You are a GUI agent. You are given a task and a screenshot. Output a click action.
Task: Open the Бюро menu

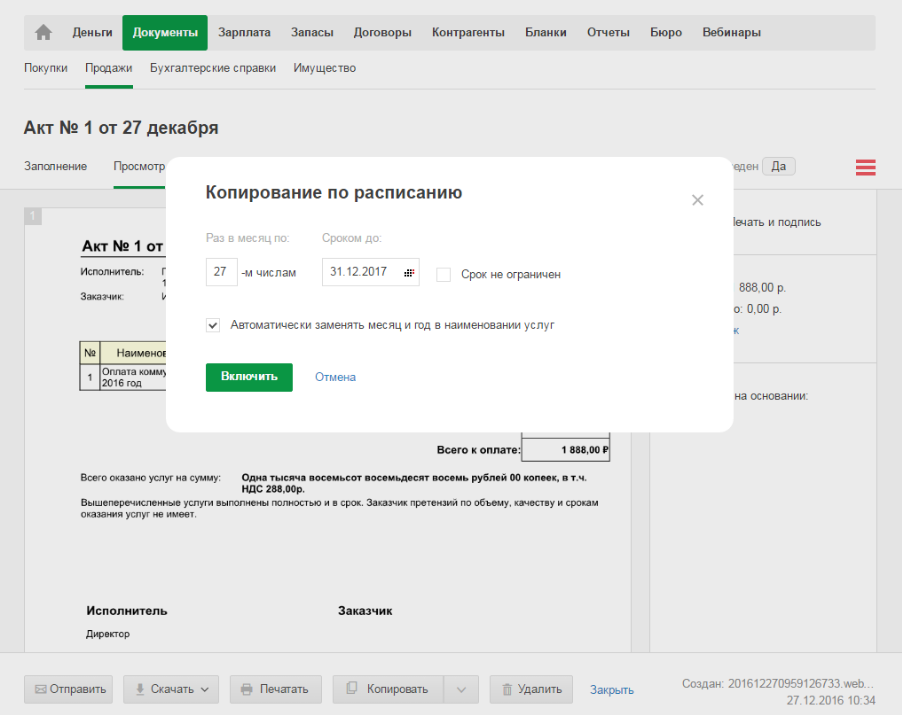pos(666,32)
